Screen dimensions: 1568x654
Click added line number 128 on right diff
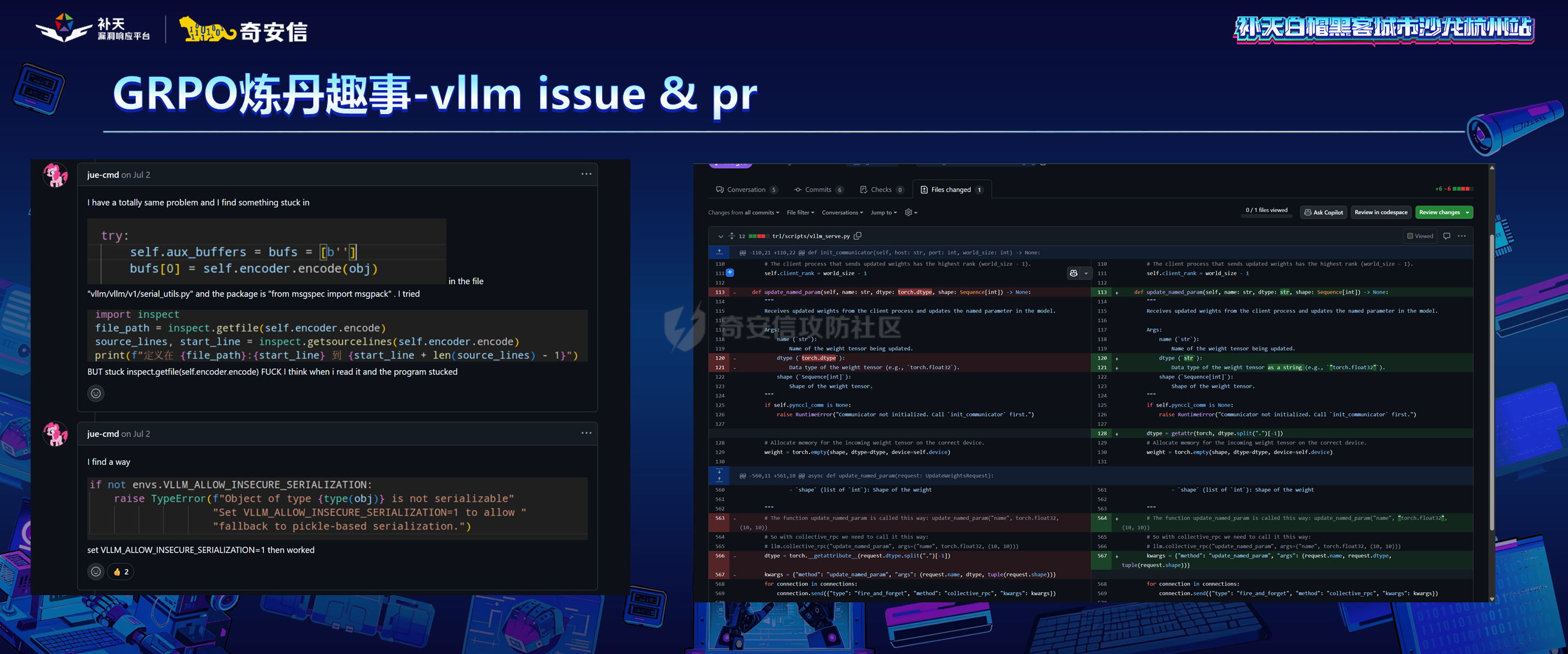coord(1102,434)
